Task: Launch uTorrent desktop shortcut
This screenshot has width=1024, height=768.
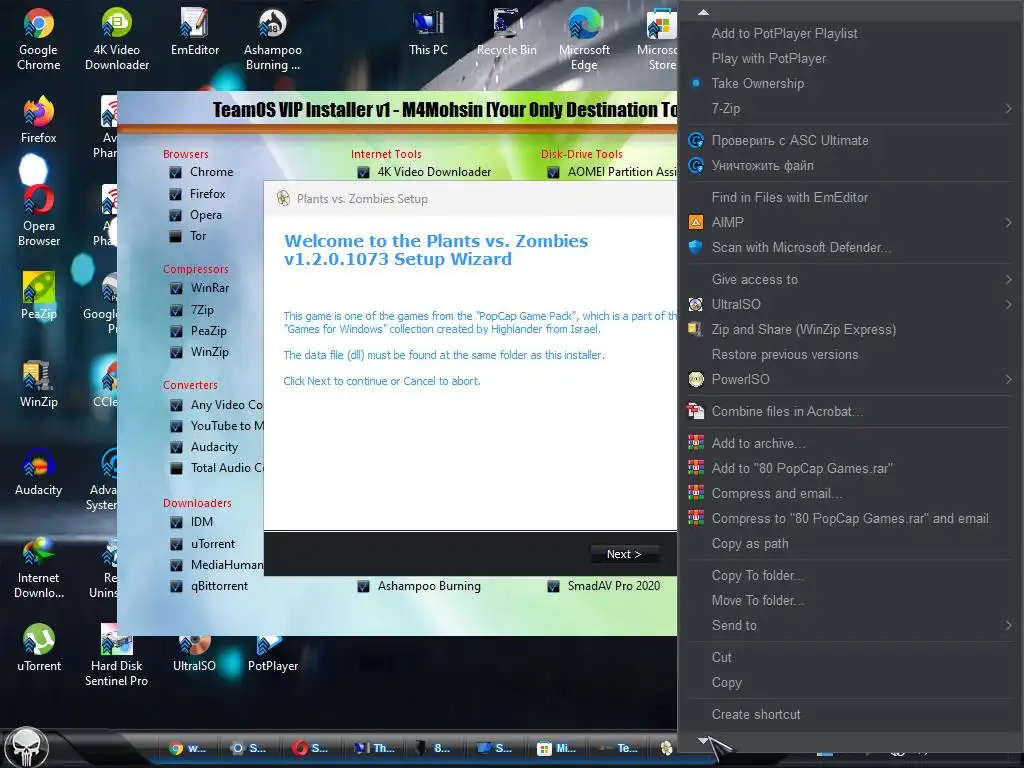Action: 39,648
